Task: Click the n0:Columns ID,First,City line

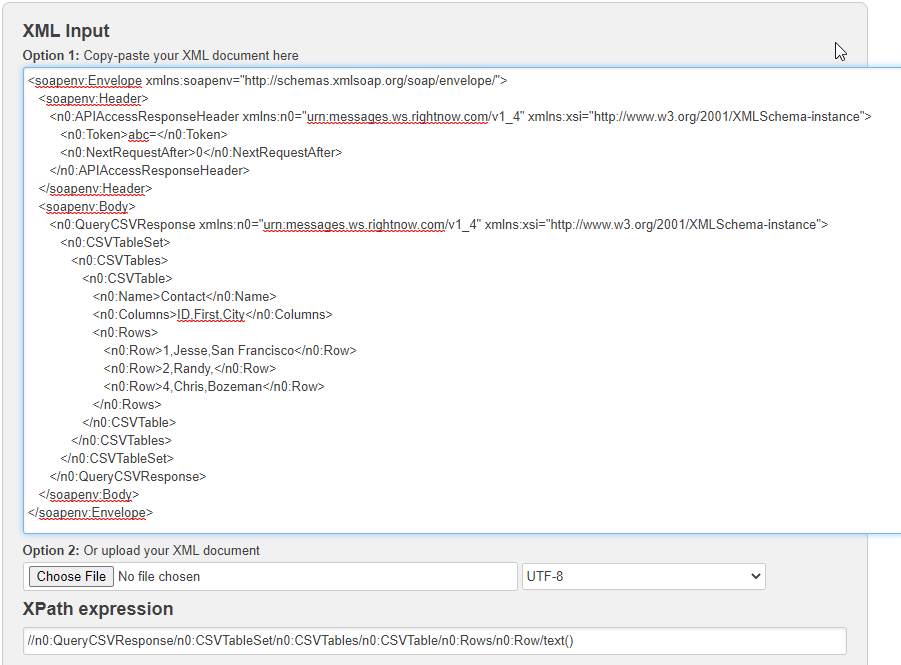Action: coord(212,314)
